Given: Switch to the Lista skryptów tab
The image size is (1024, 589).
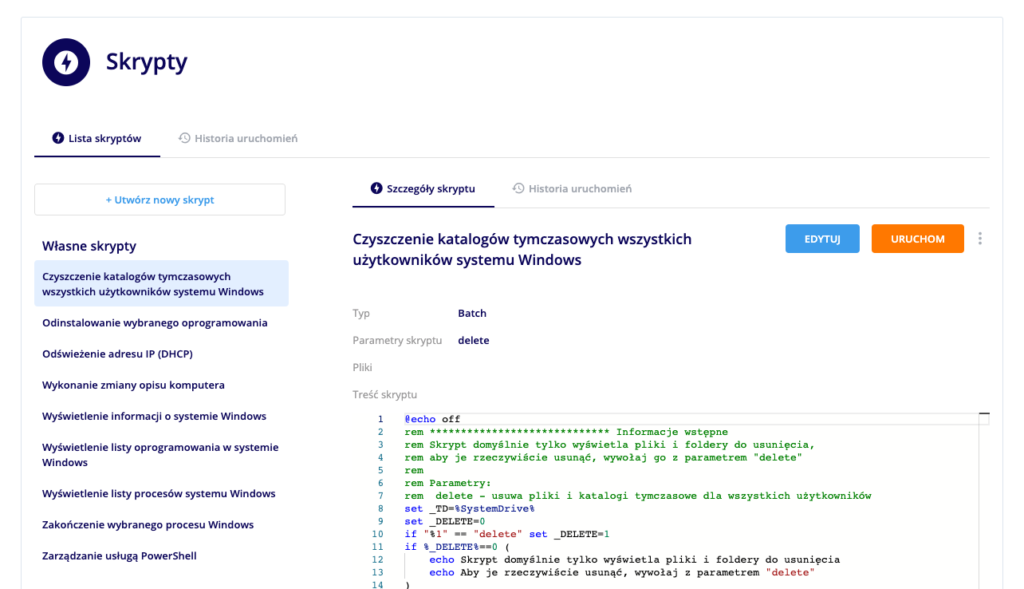Looking at the screenshot, I should 97,138.
